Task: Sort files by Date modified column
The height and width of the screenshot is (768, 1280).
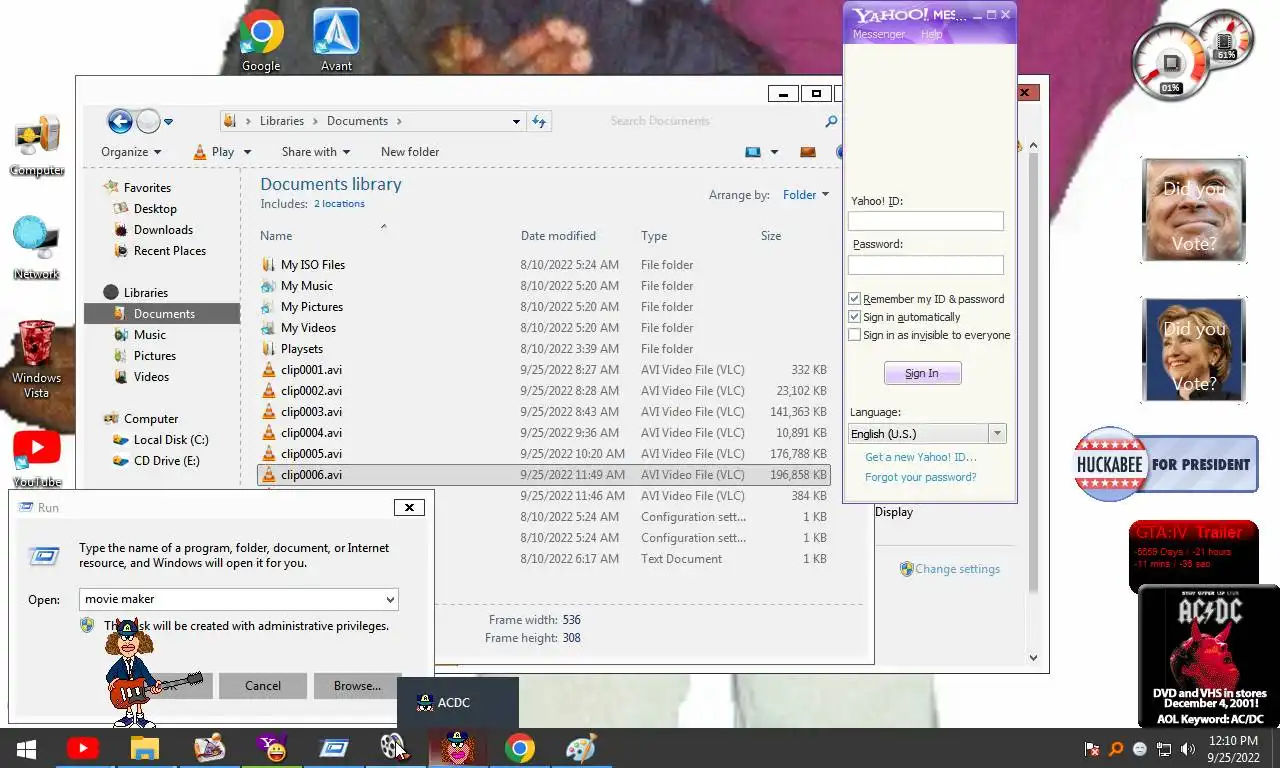Action: coord(558,236)
